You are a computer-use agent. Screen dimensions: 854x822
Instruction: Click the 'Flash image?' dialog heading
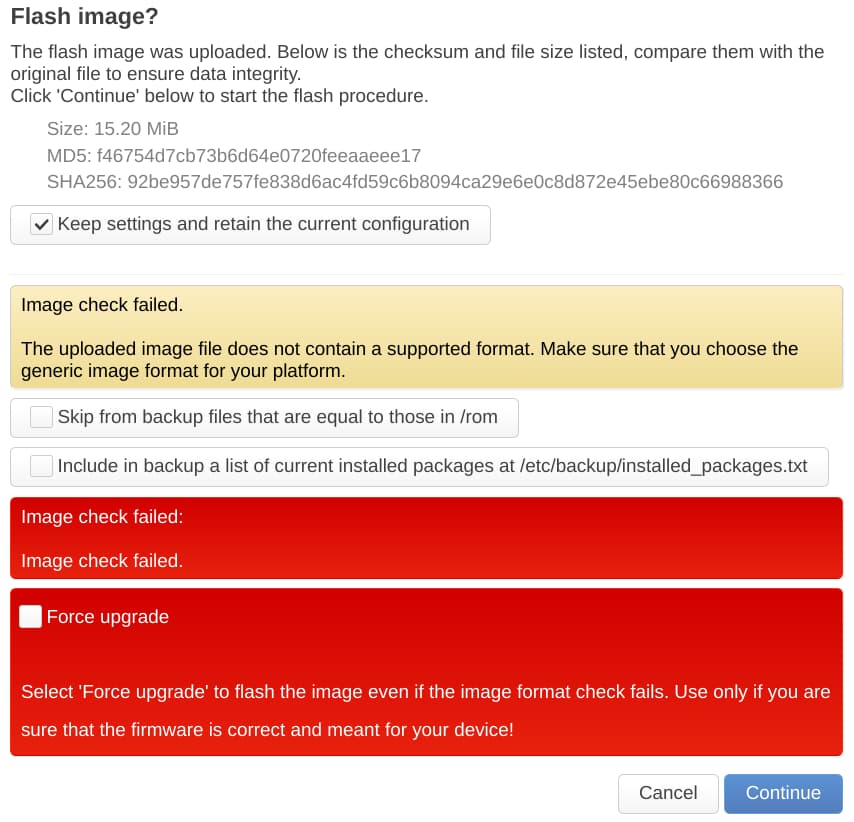click(x=84, y=16)
